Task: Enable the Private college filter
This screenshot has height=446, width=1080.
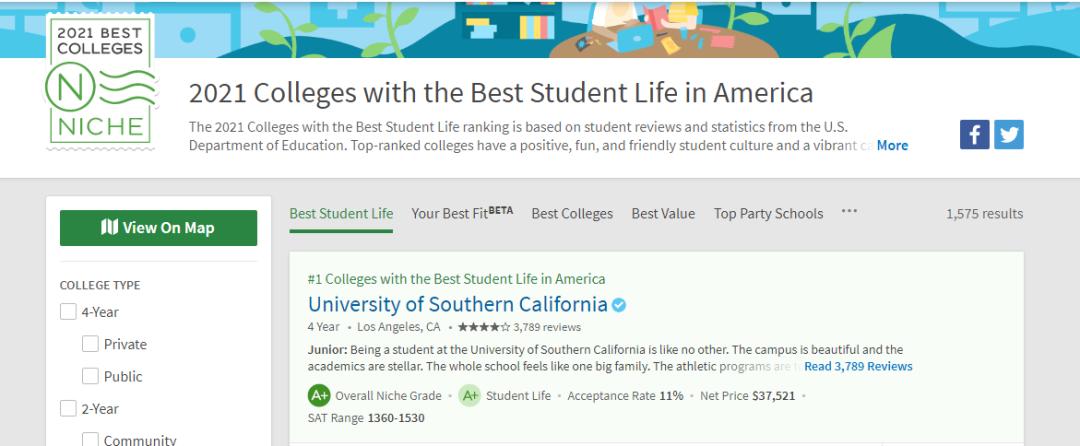Action: tap(90, 344)
